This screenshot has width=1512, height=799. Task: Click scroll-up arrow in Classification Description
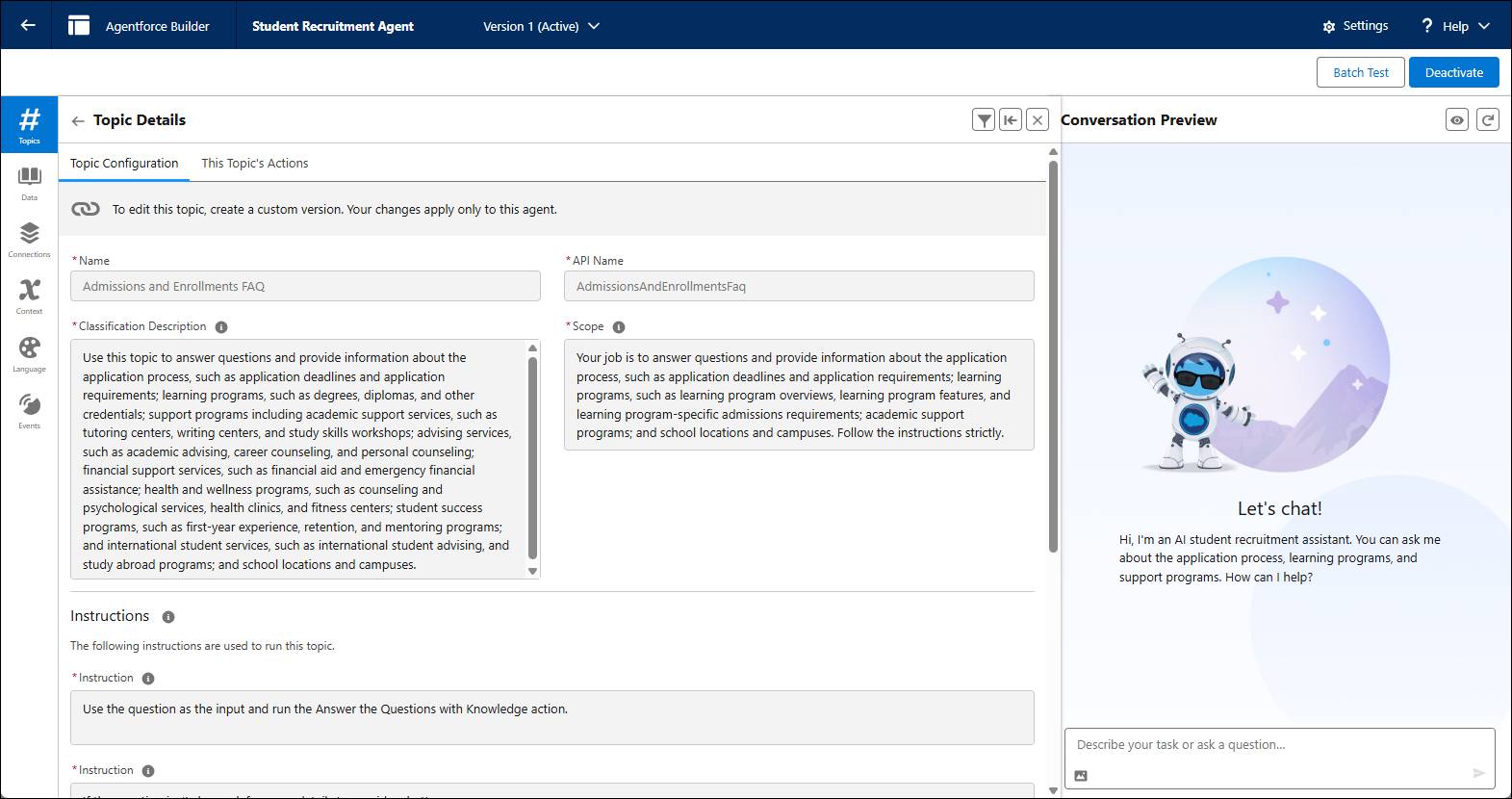532,348
